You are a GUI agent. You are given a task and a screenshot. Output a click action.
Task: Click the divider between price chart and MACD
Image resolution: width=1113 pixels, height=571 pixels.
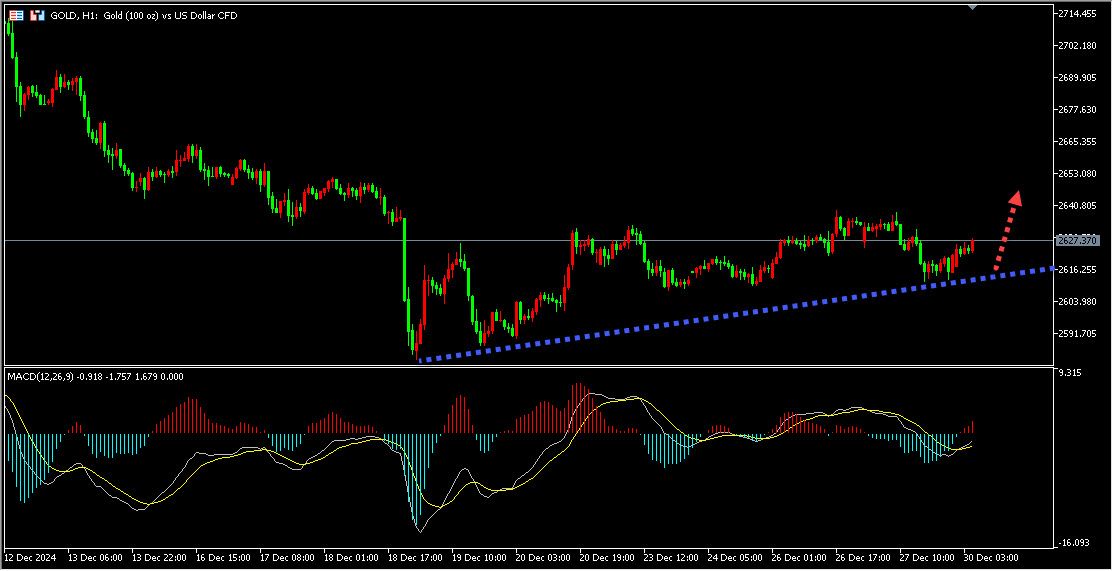[x=528, y=367]
